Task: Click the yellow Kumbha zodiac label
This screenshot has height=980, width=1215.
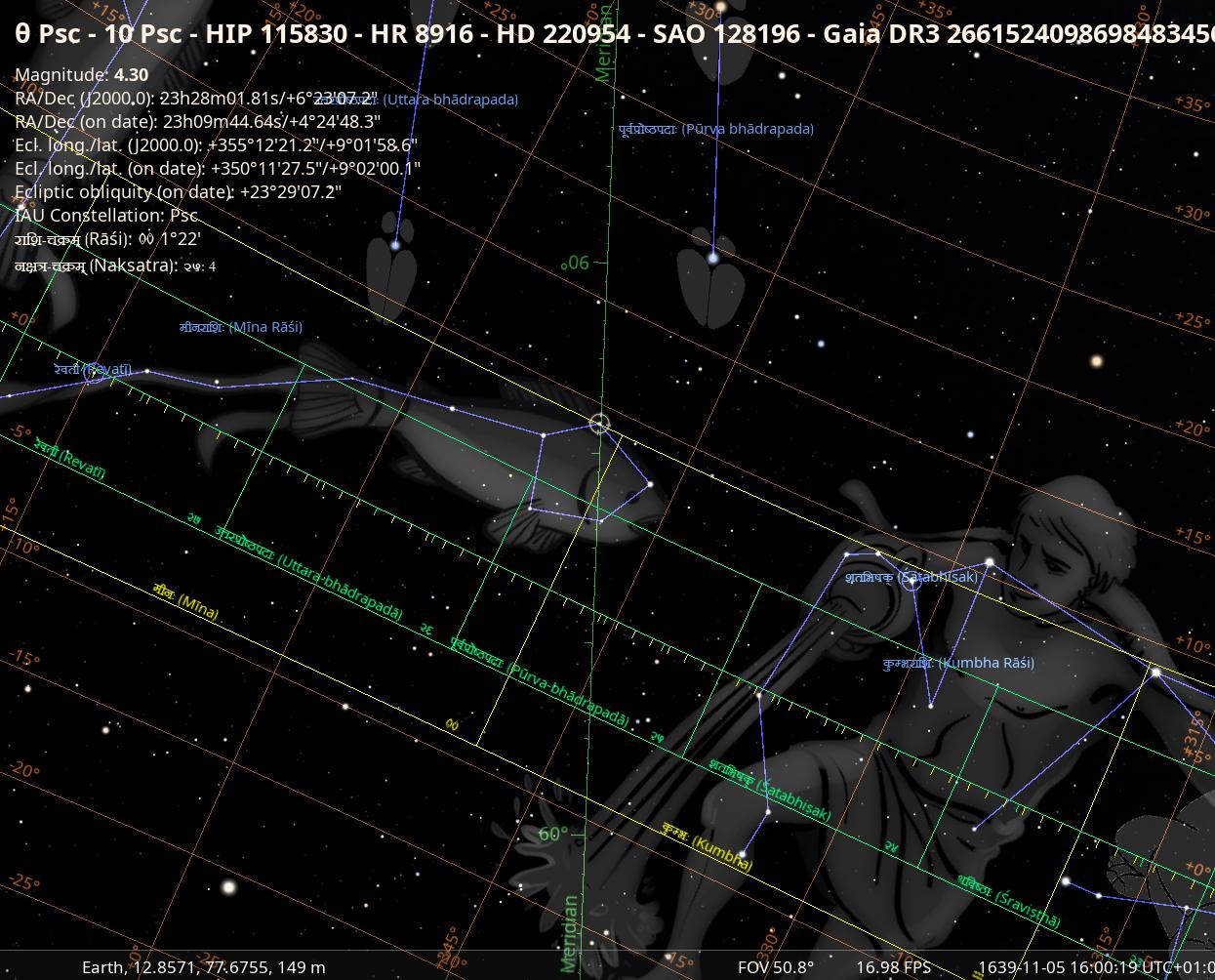Action: pyautogui.click(x=707, y=845)
